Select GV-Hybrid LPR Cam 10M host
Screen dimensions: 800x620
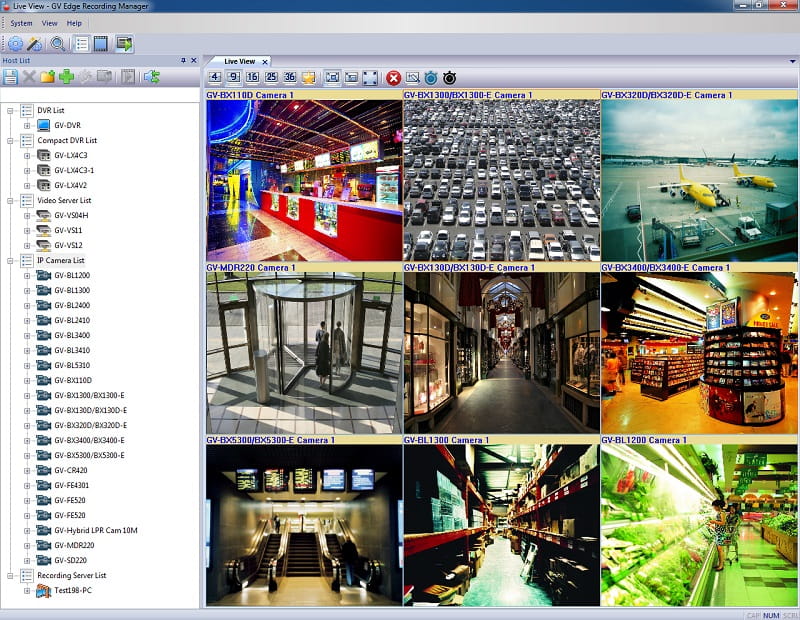94,530
